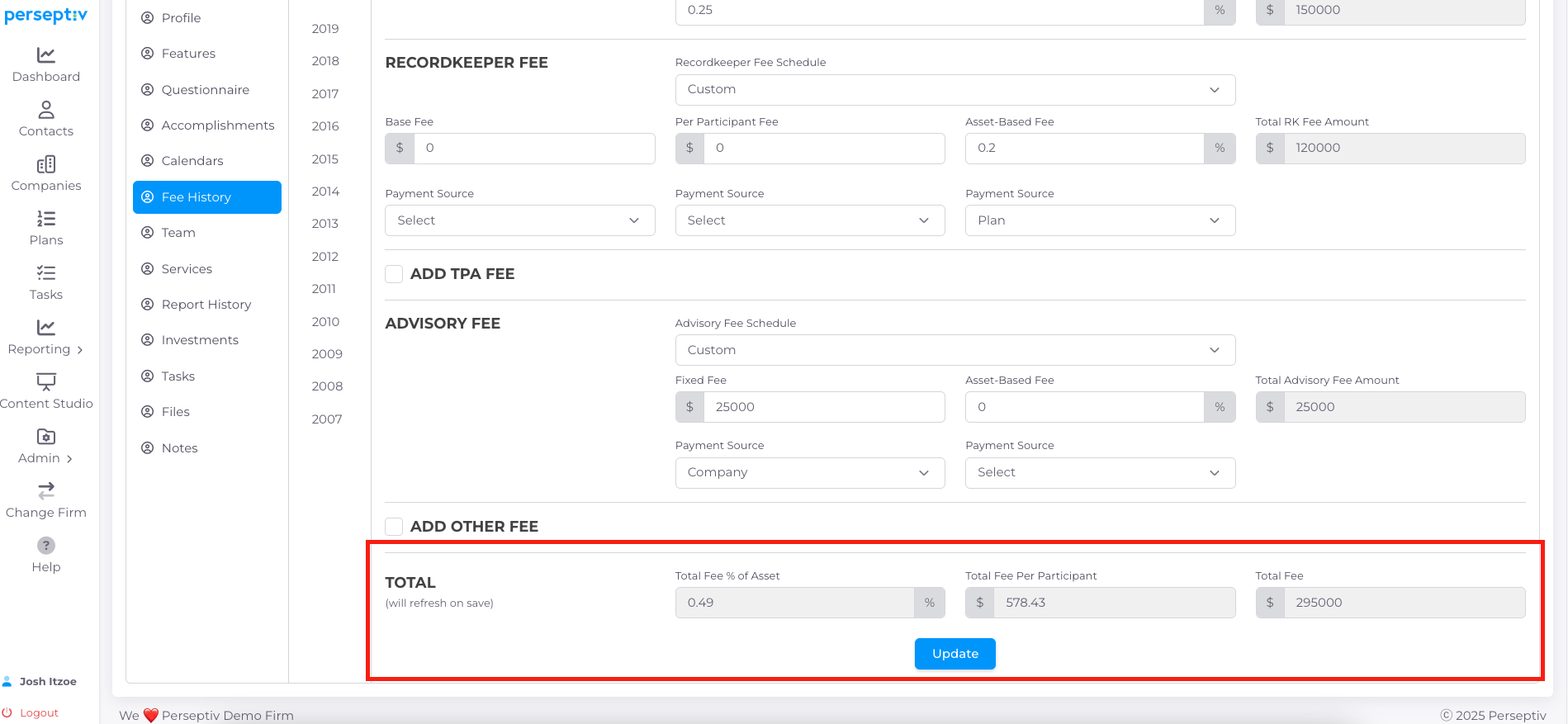Click the Base Fee input field
Screen dimensions: 1568x724
coord(534,149)
